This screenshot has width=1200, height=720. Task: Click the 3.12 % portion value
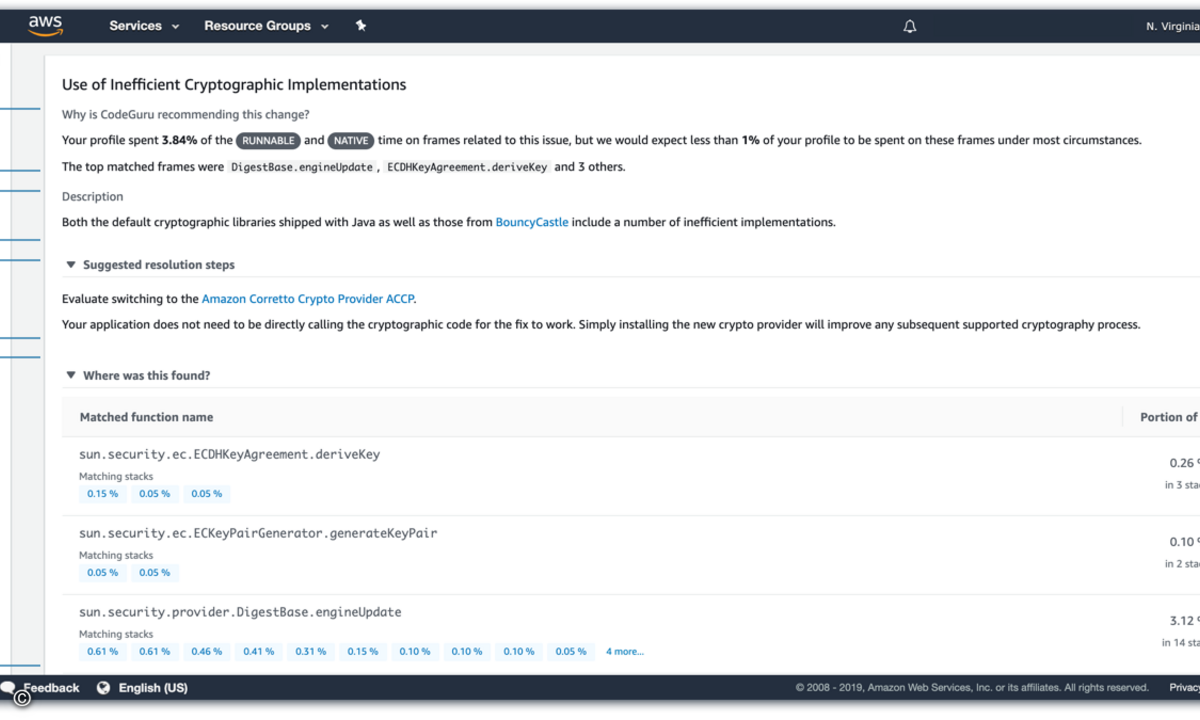click(x=1184, y=621)
